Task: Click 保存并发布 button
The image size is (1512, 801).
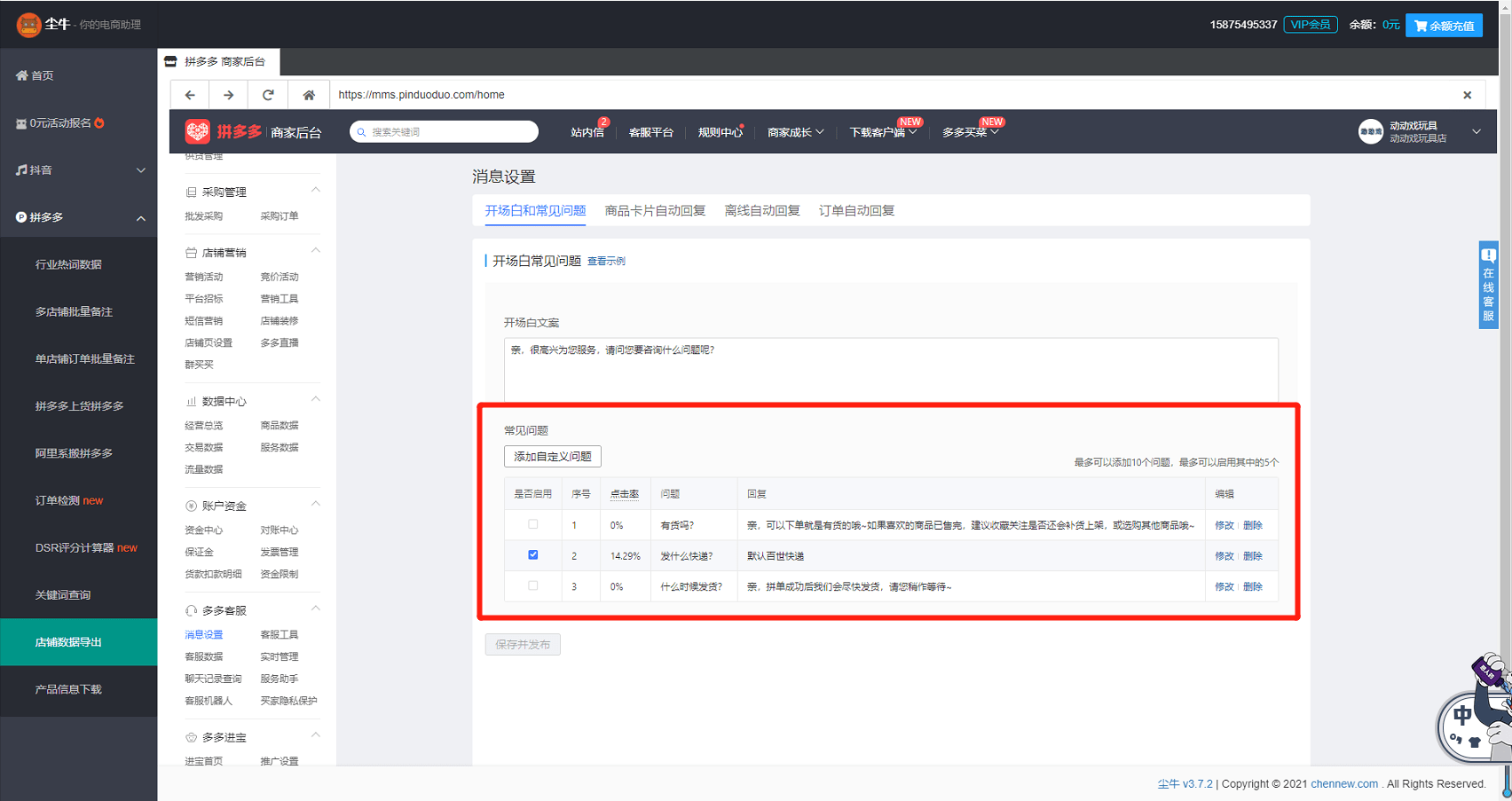Action: [523, 645]
